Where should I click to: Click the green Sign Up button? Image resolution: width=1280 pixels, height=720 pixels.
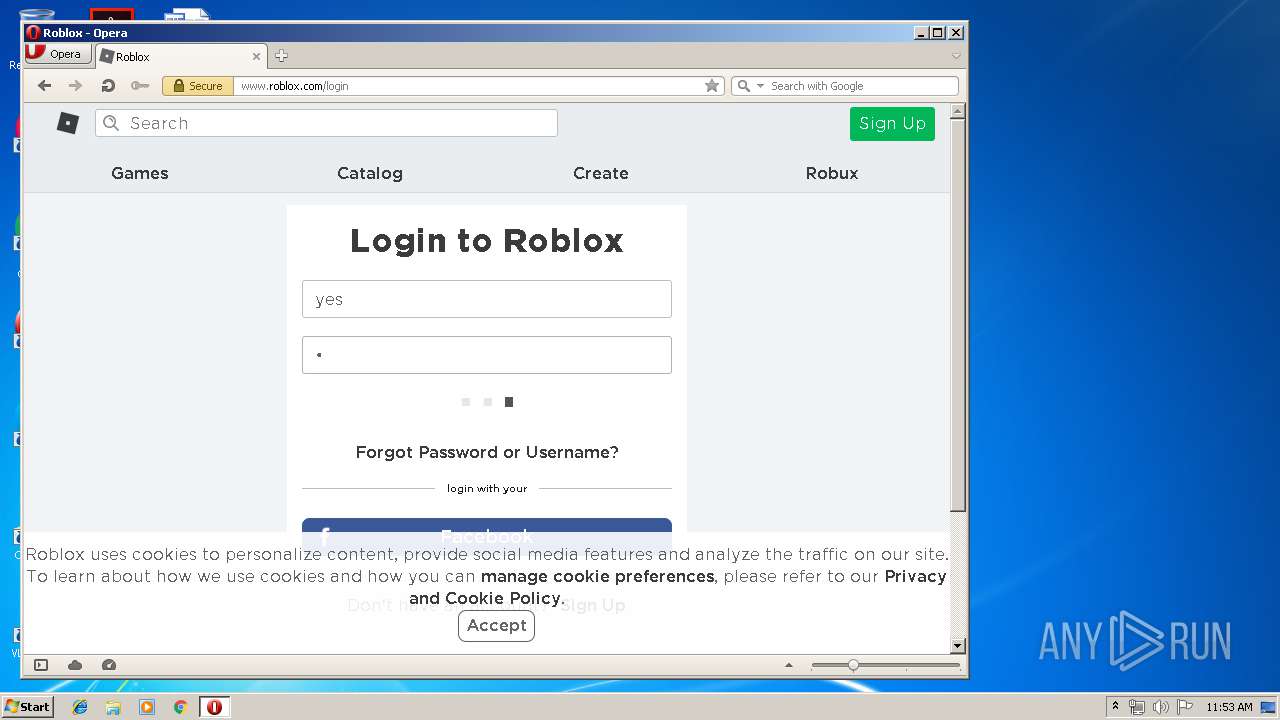[892, 124]
